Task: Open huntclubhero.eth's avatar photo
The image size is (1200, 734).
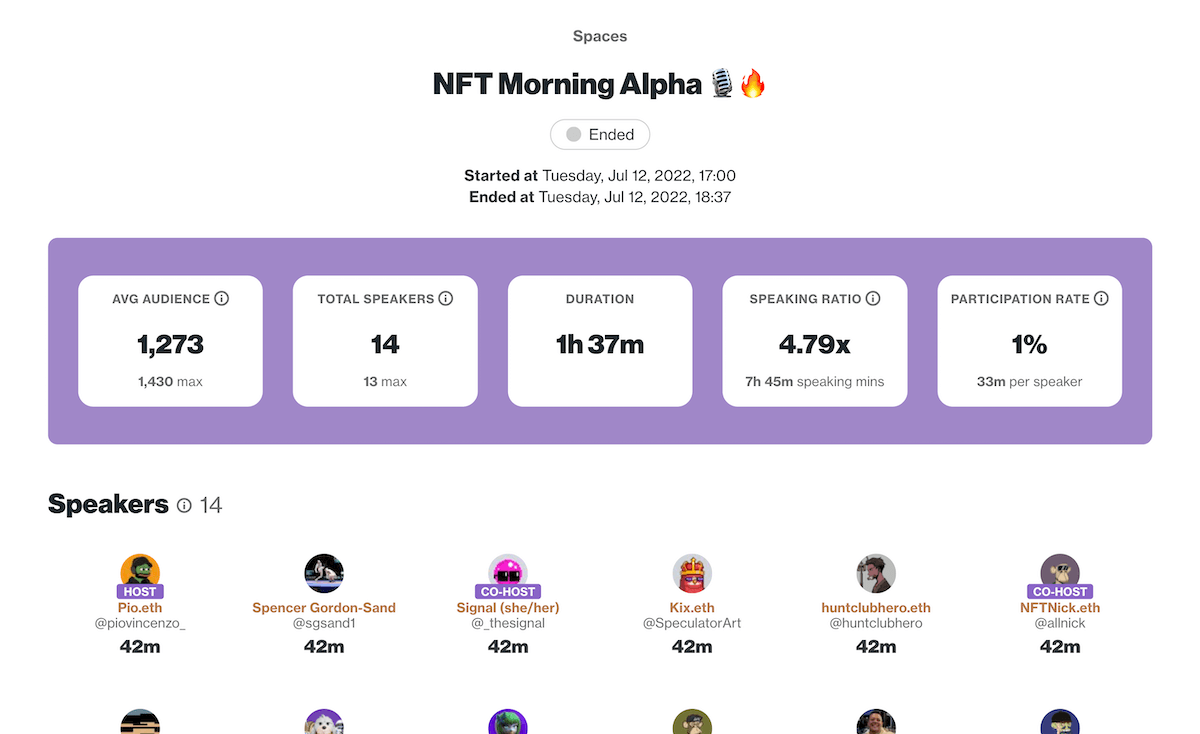Action: (x=876, y=573)
